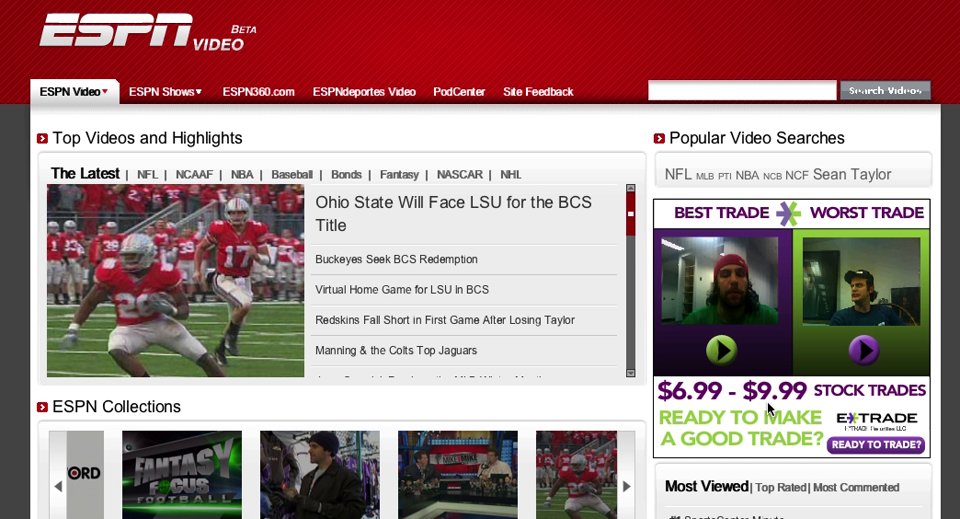This screenshot has width=960, height=519.
Task: Open collection thumbnail of man in black beanie
Action: point(320,475)
